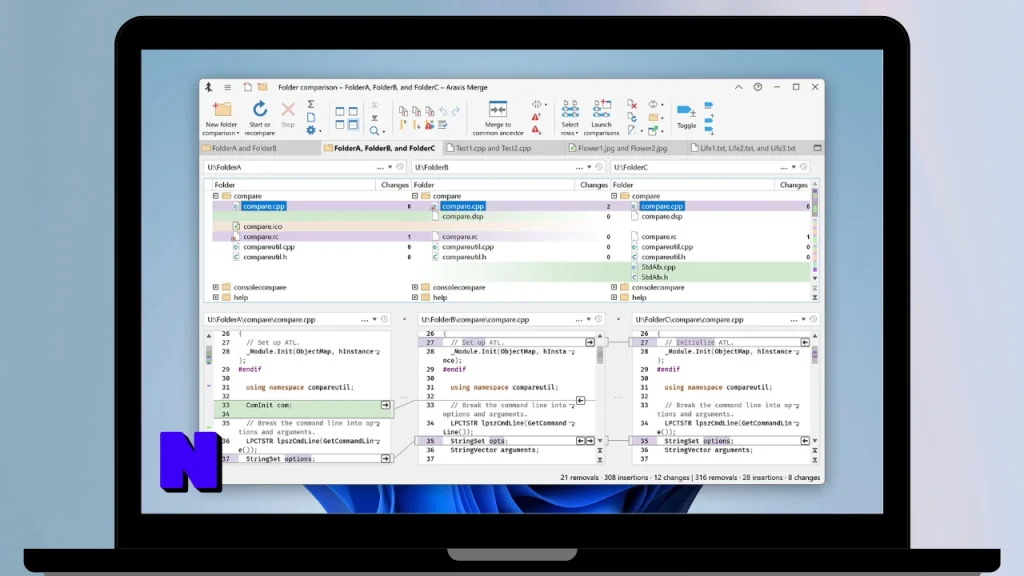Open the U:\FolderA path dropdown arrow
This screenshot has width=1024, height=576.
pyautogui.click(x=390, y=167)
